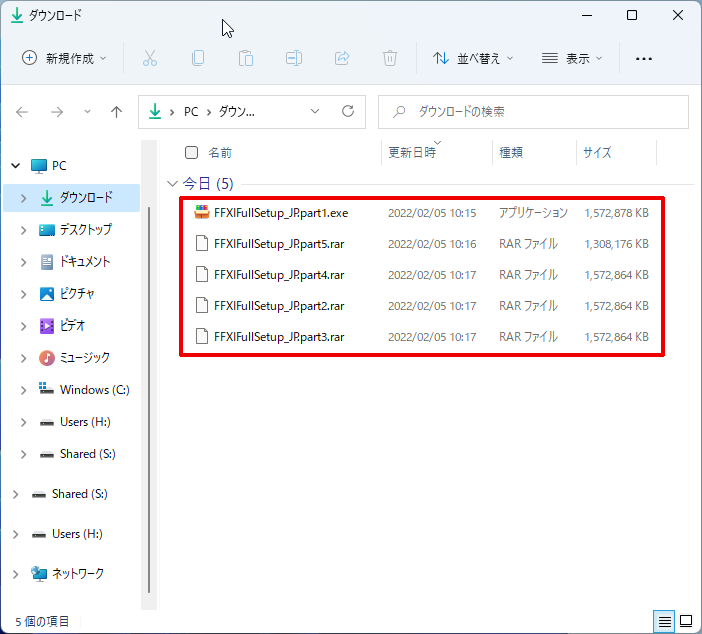Select ビデオ in the navigation pane
The image size is (702, 634).
point(72,326)
